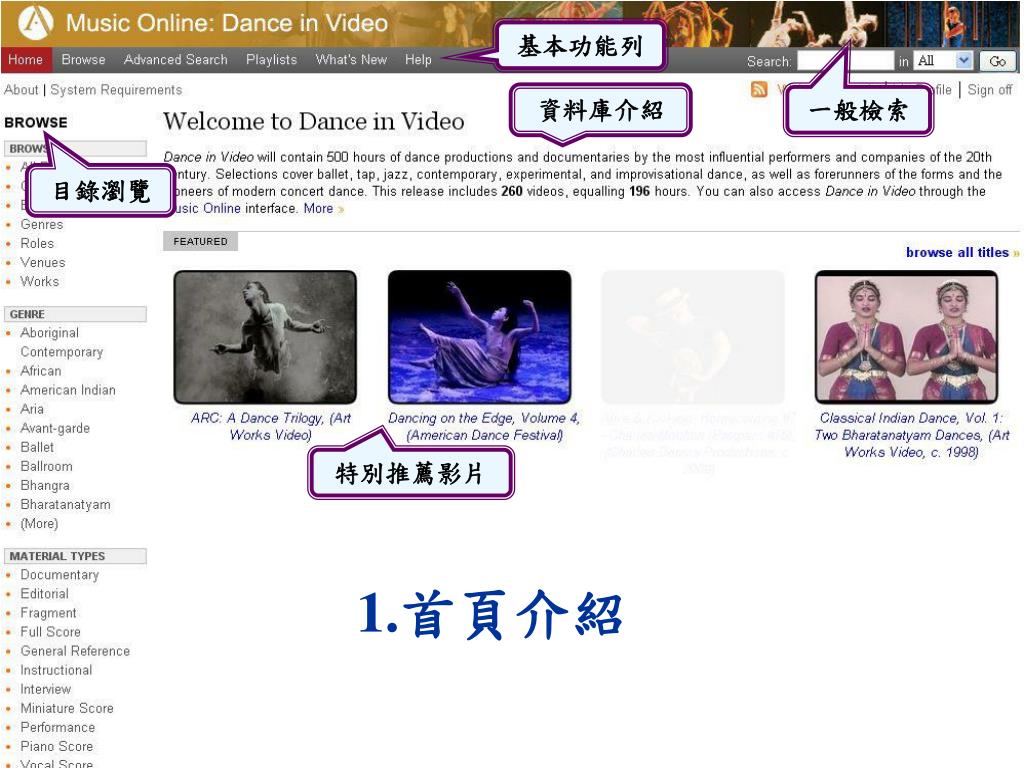
Task: Filter by Instructional material type
Action: click(56, 670)
